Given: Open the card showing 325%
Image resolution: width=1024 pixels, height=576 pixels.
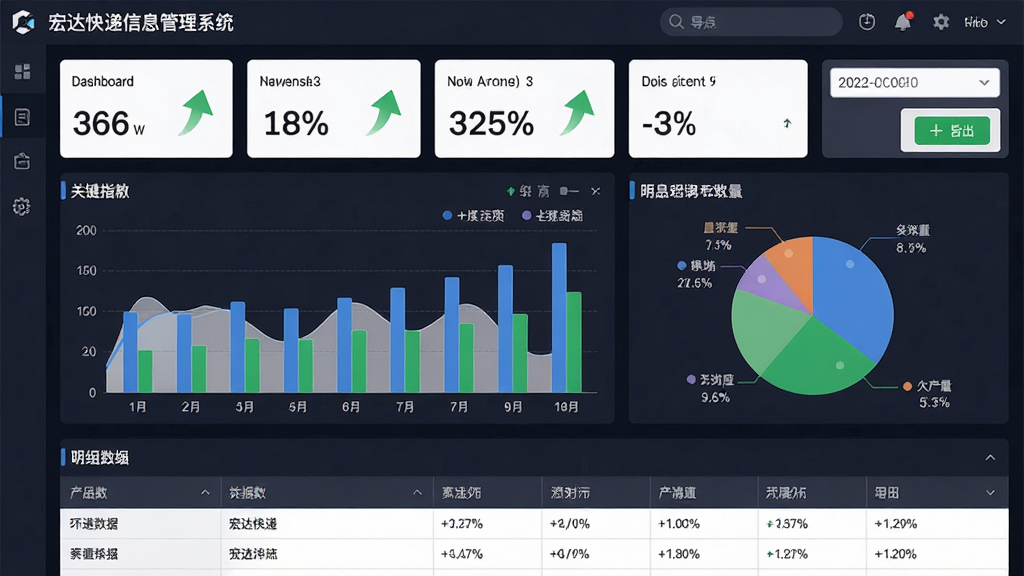Looking at the screenshot, I should (524, 108).
